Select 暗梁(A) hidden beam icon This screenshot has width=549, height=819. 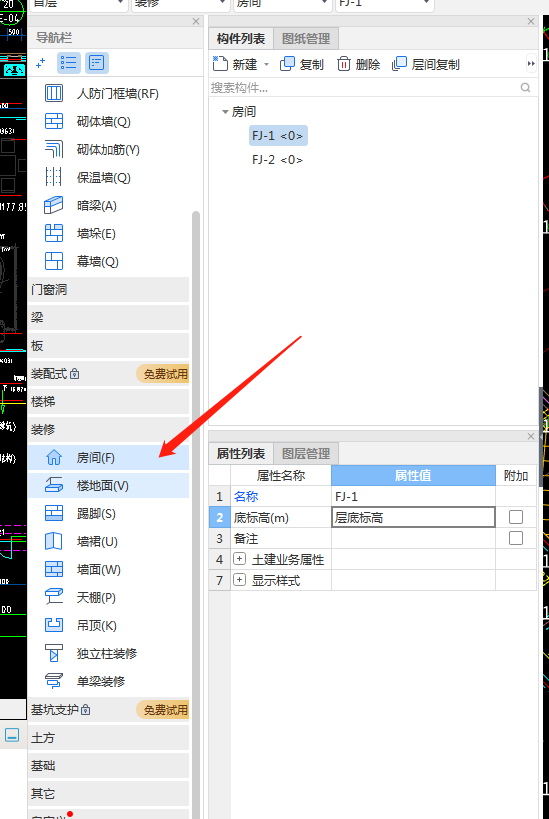(54, 206)
